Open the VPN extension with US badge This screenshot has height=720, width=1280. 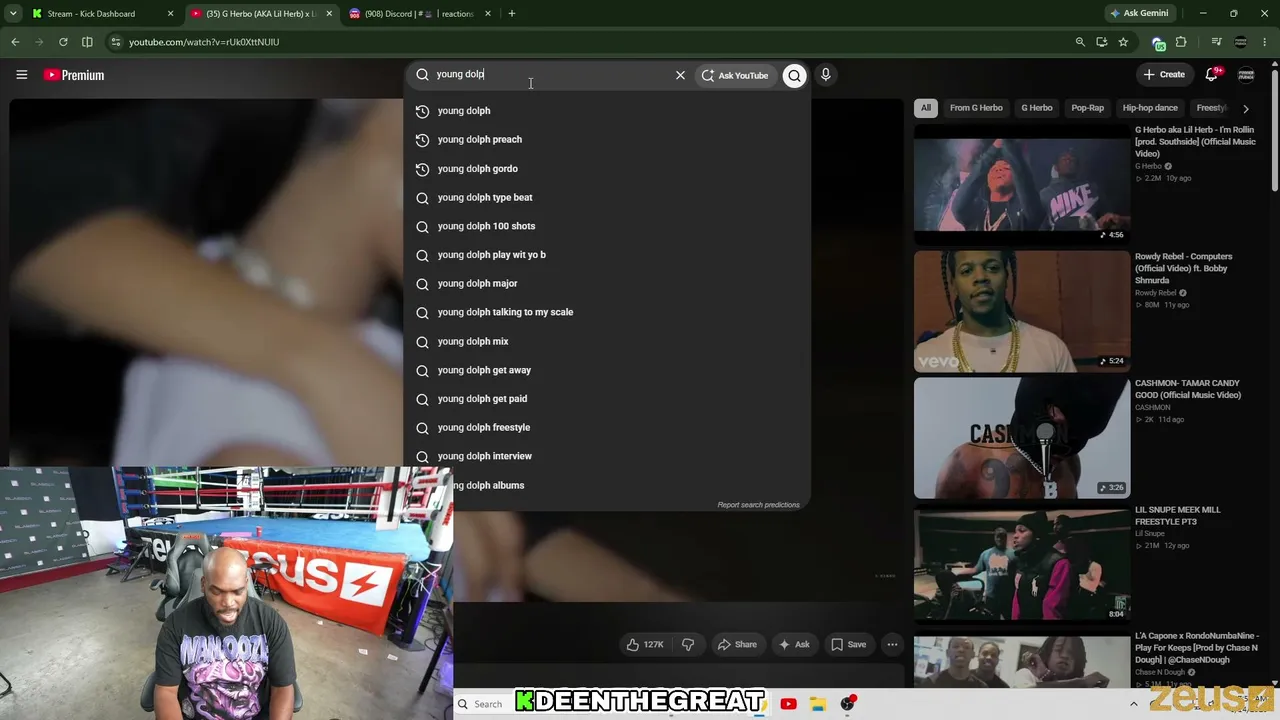pos(1159,43)
